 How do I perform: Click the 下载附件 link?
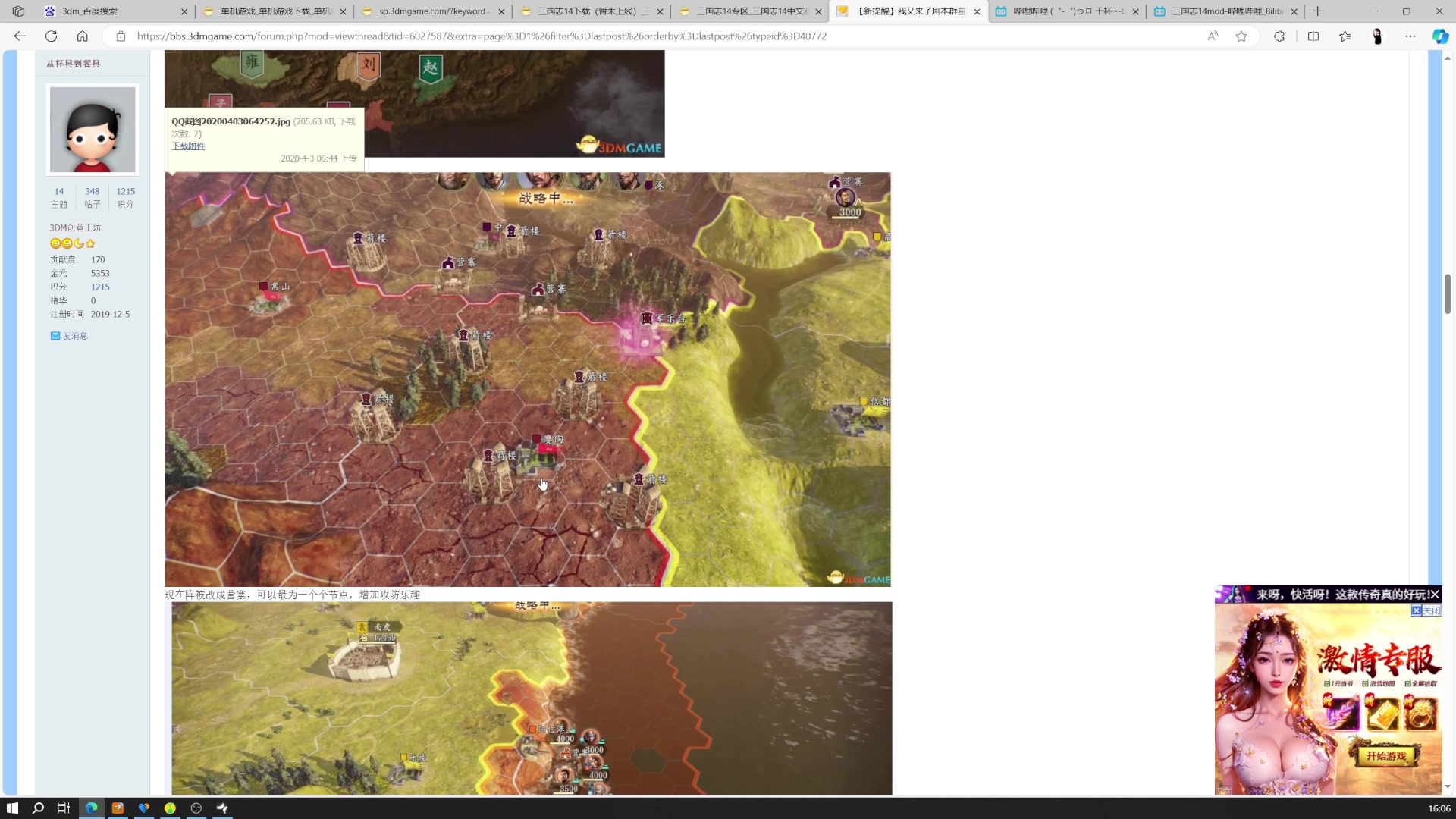point(188,146)
